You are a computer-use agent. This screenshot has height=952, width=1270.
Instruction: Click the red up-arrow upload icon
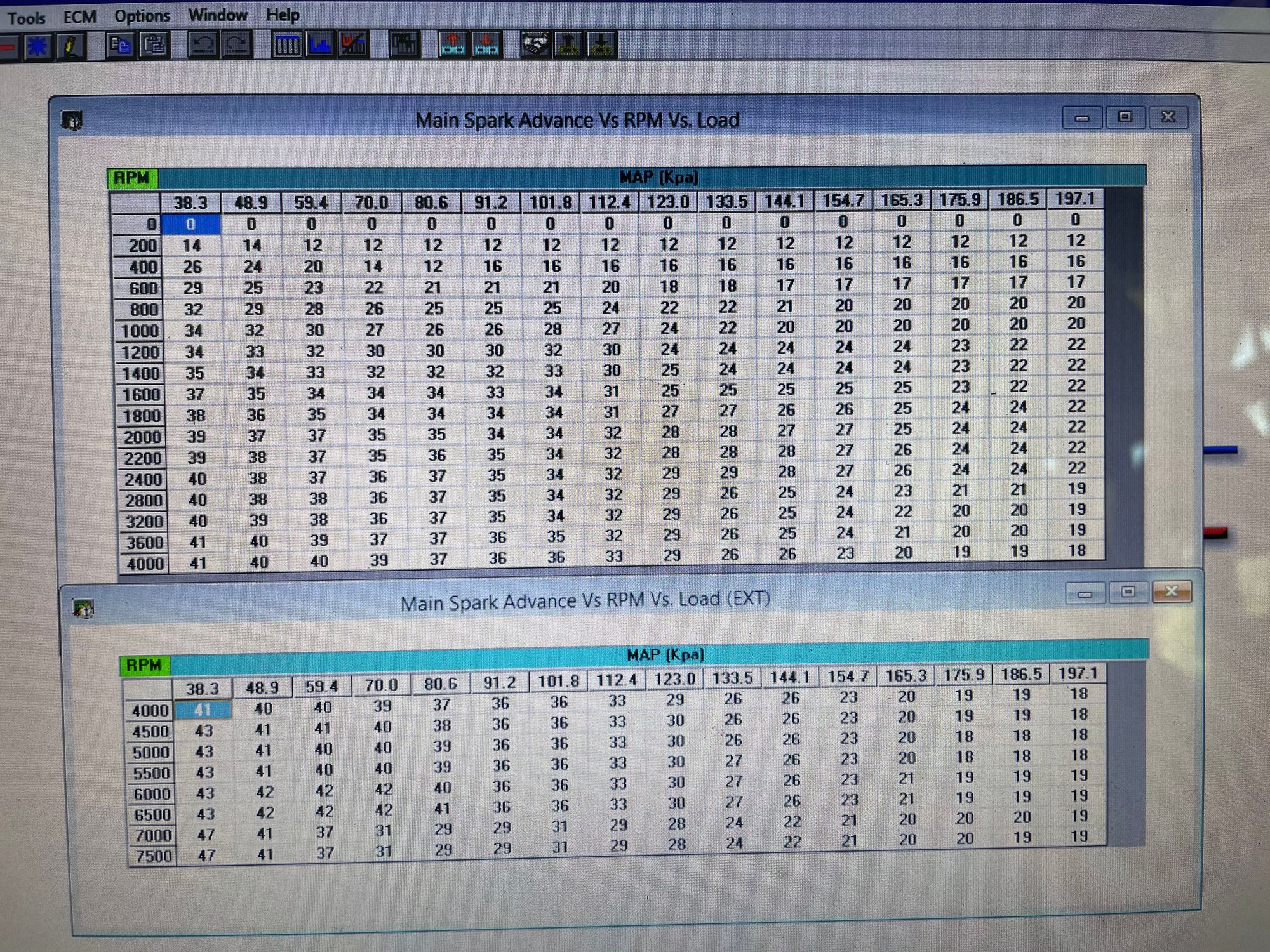(453, 46)
